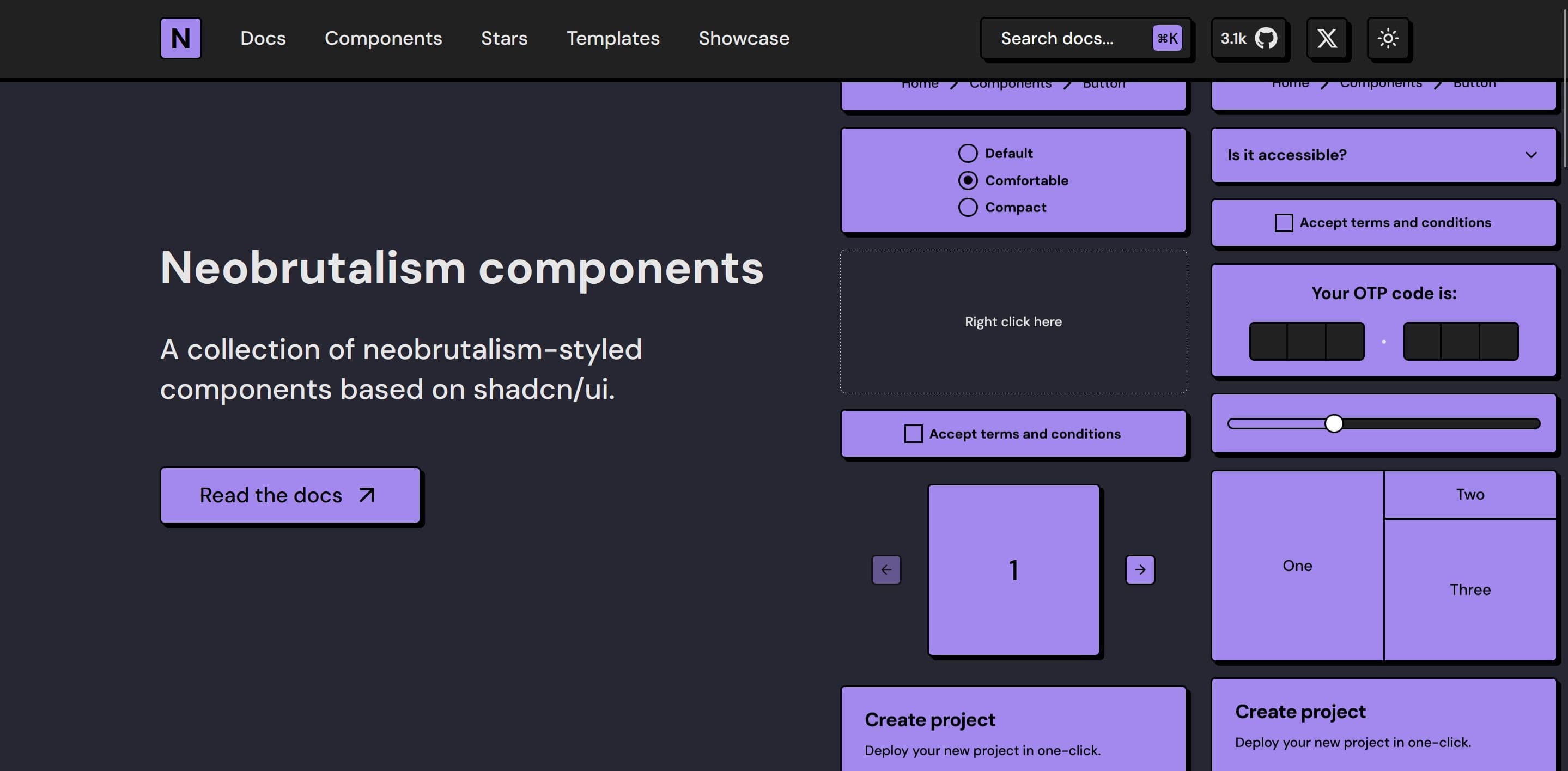The image size is (1568, 771).
Task: Open the Components nav item
Action: (x=384, y=38)
